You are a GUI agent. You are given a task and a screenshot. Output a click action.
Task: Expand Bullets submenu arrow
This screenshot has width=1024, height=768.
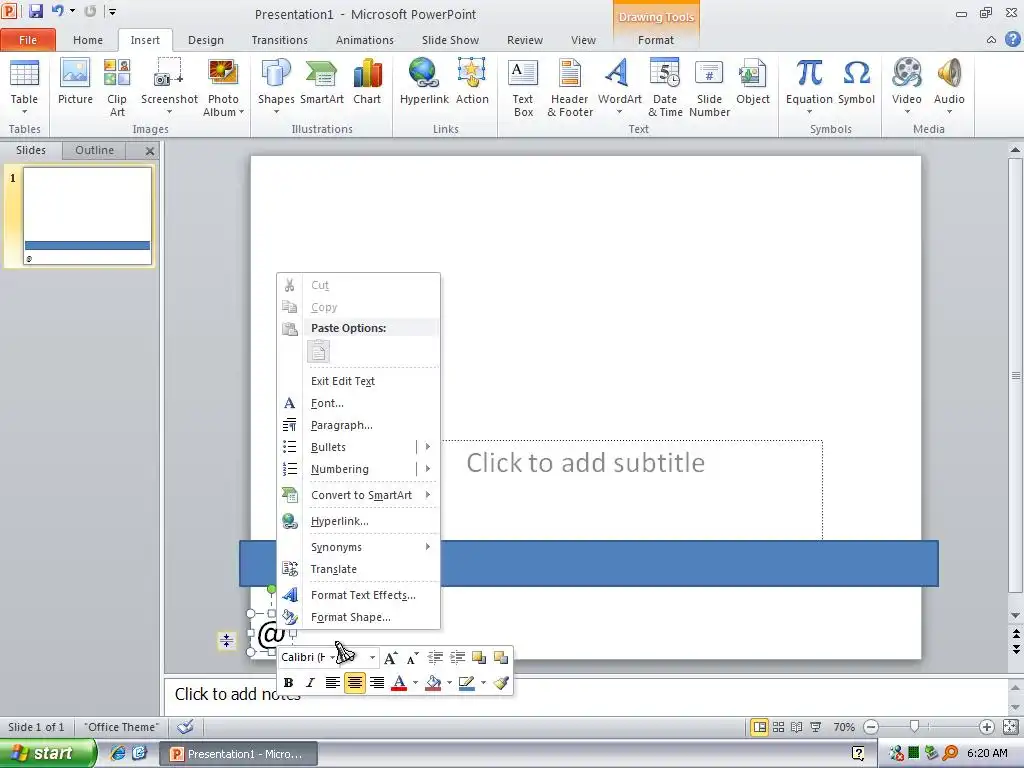[x=428, y=447]
